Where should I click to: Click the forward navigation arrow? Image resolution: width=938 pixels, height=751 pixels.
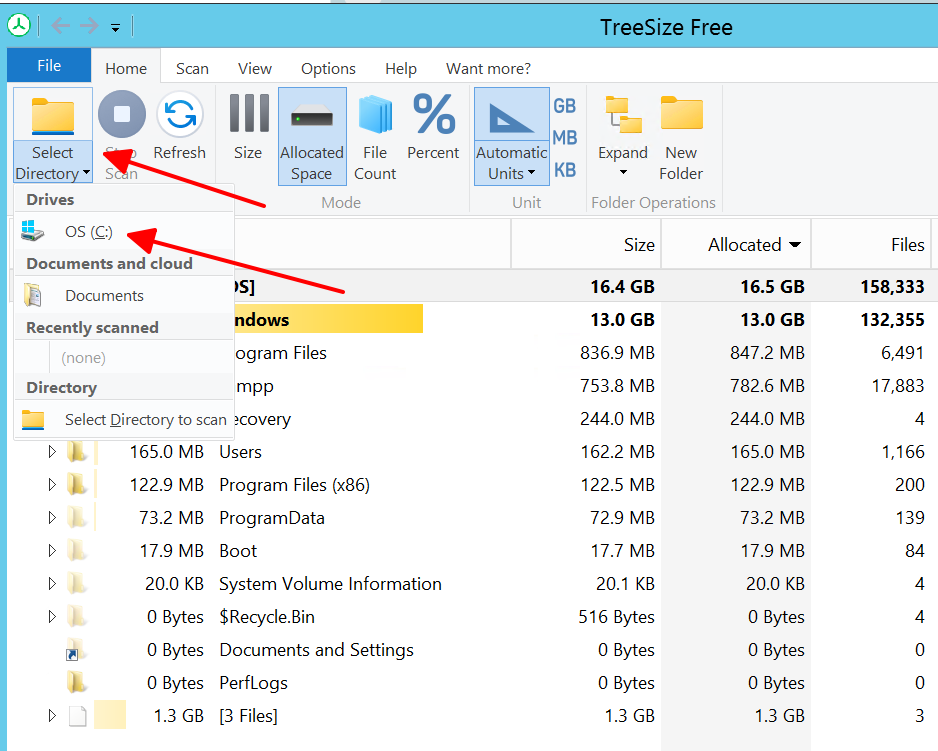(x=89, y=26)
